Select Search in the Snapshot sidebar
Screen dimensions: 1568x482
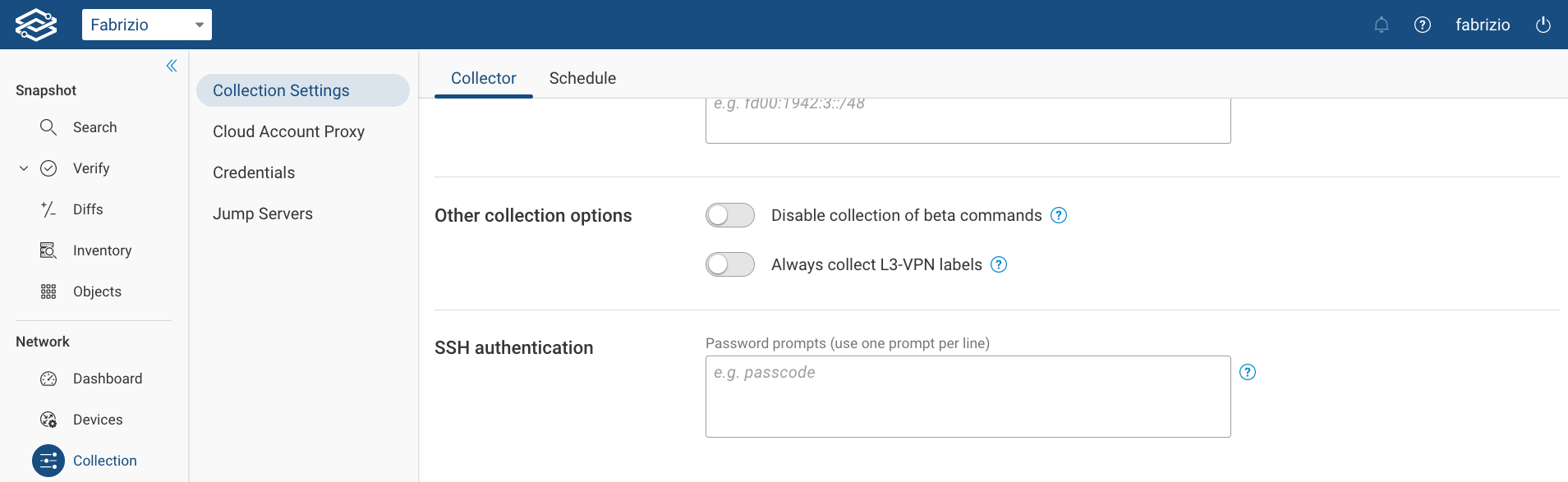point(94,127)
